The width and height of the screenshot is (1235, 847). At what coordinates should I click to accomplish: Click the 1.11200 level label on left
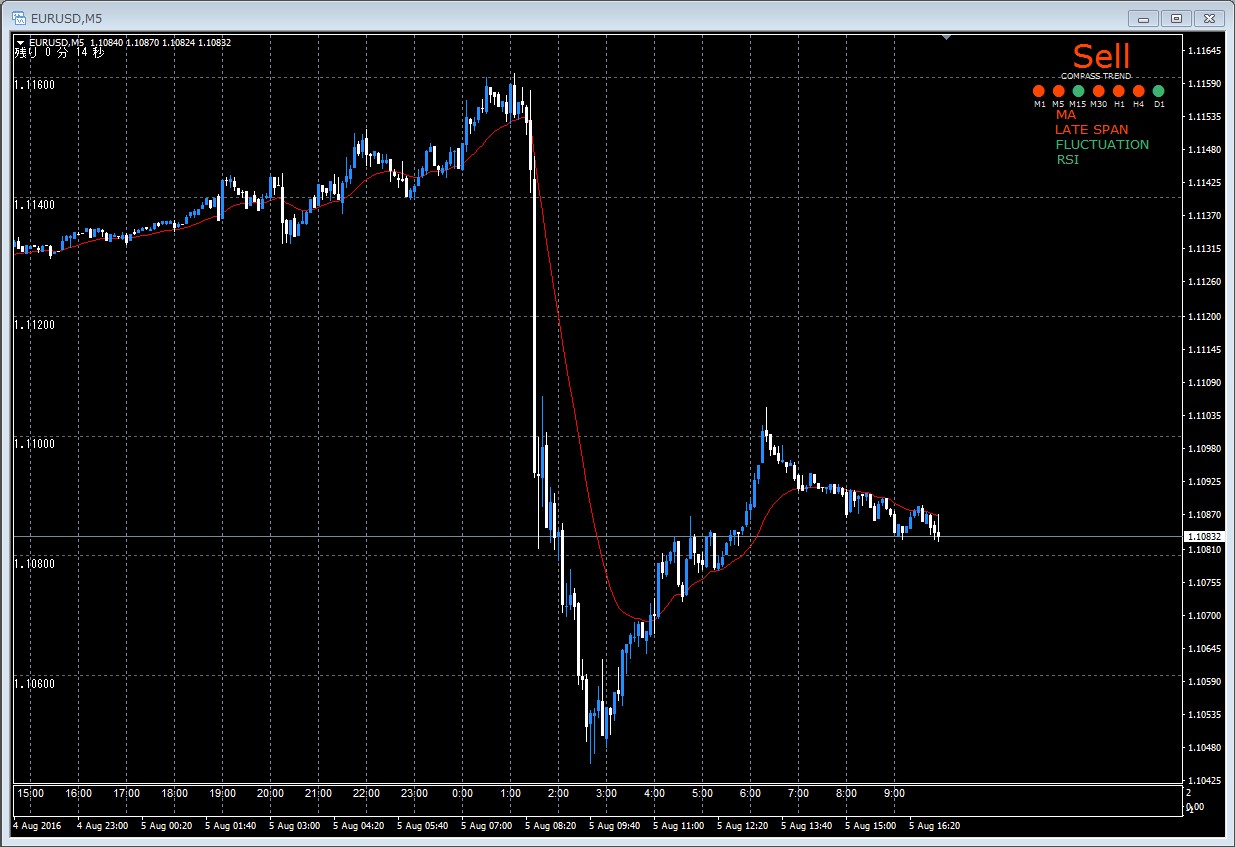[34, 324]
